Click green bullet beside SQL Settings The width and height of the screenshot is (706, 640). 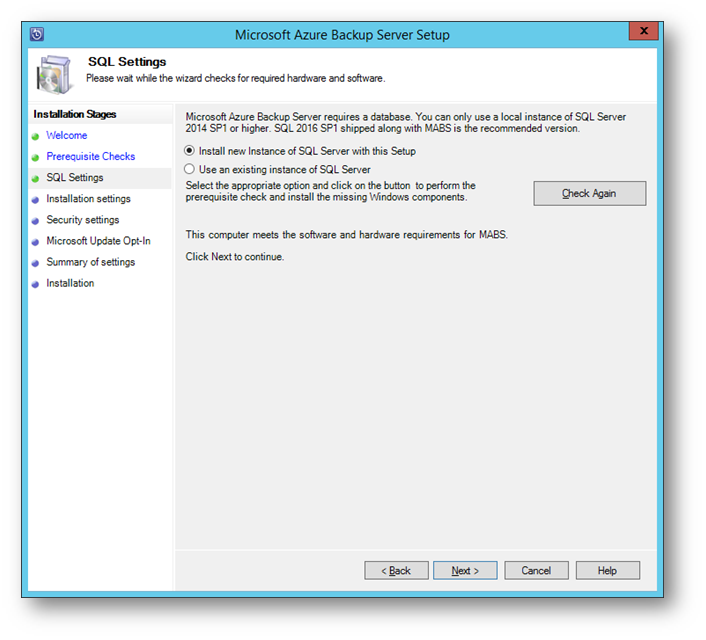point(36,179)
